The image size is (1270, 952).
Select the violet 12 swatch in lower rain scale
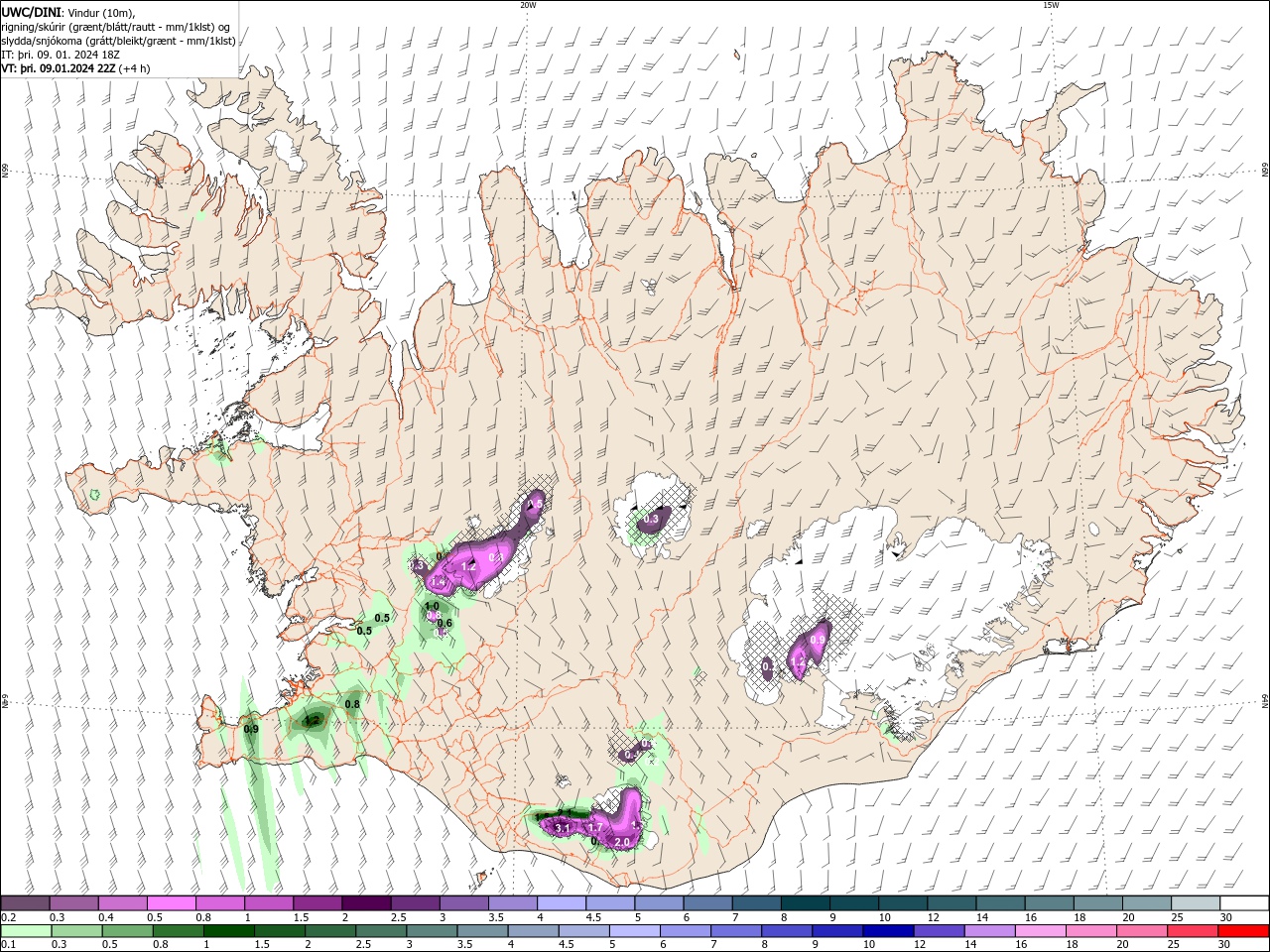click(x=940, y=931)
